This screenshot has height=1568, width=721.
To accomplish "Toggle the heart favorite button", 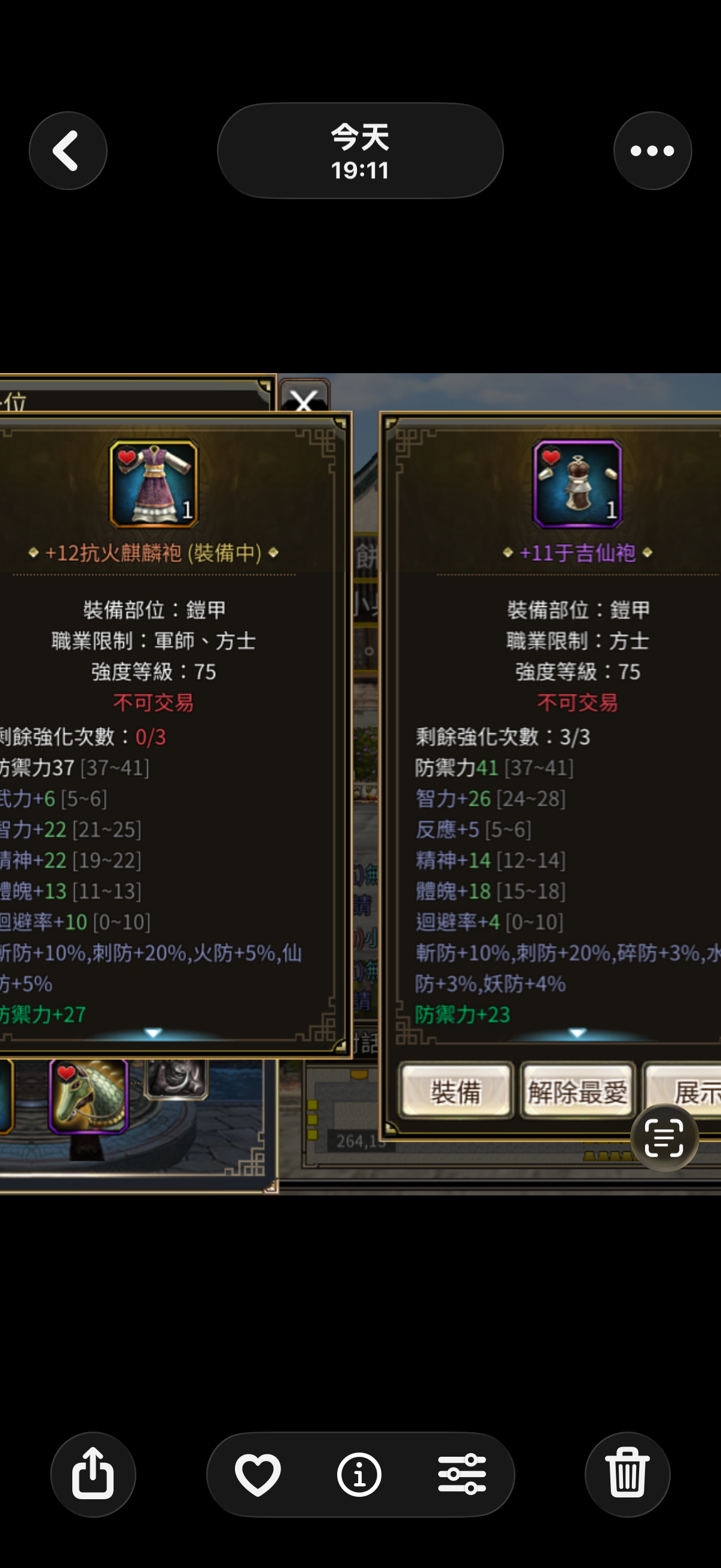I will tap(258, 1474).
